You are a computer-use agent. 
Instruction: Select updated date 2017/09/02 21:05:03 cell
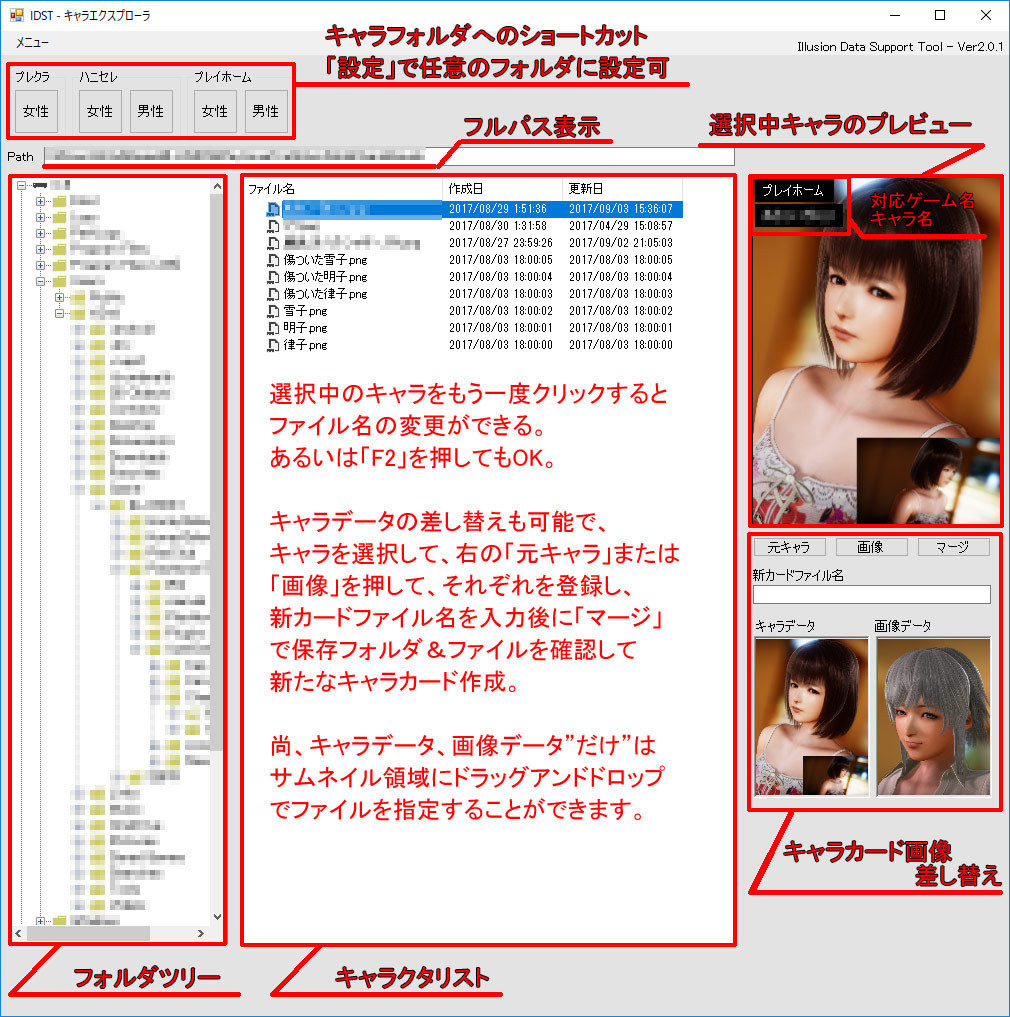(x=621, y=243)
